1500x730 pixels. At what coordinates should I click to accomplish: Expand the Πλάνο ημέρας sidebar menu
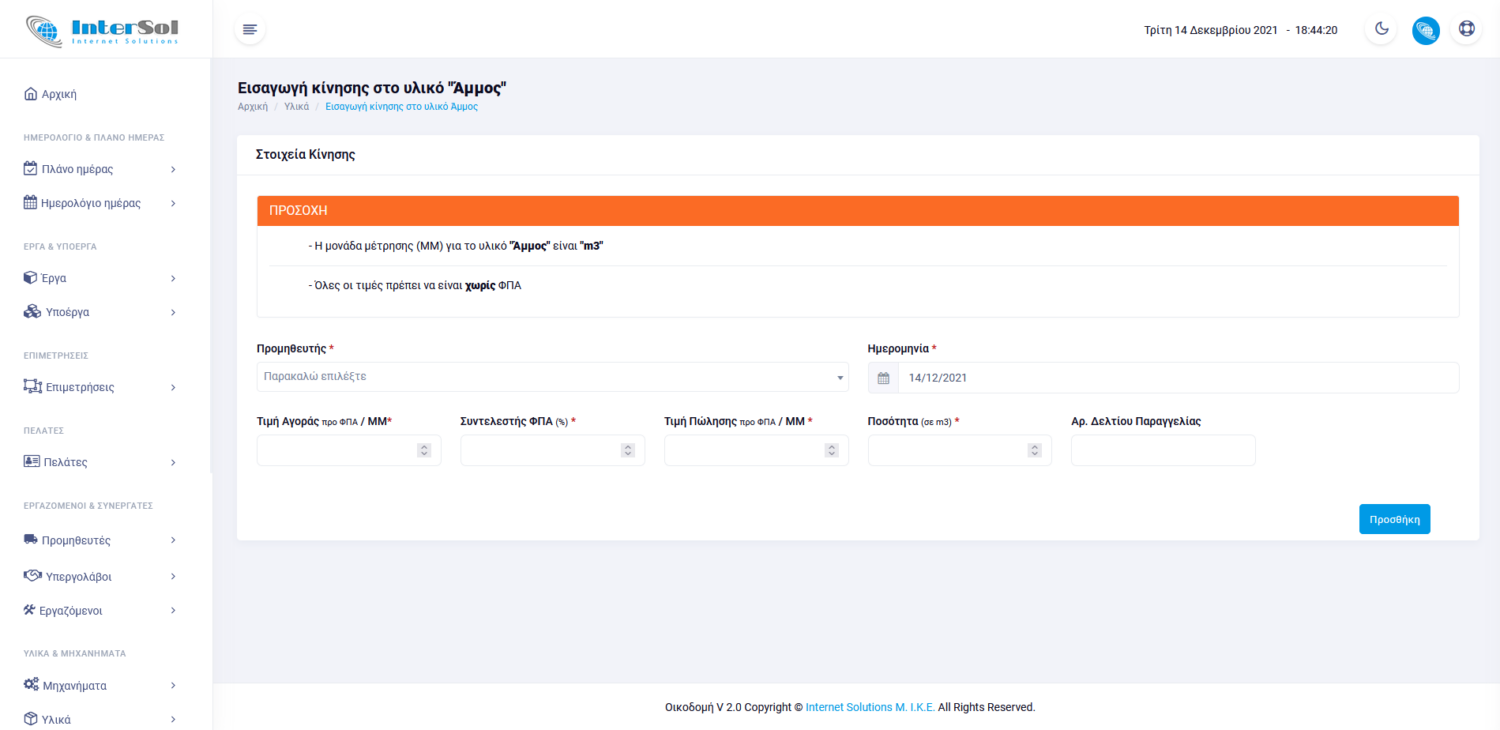100,169
